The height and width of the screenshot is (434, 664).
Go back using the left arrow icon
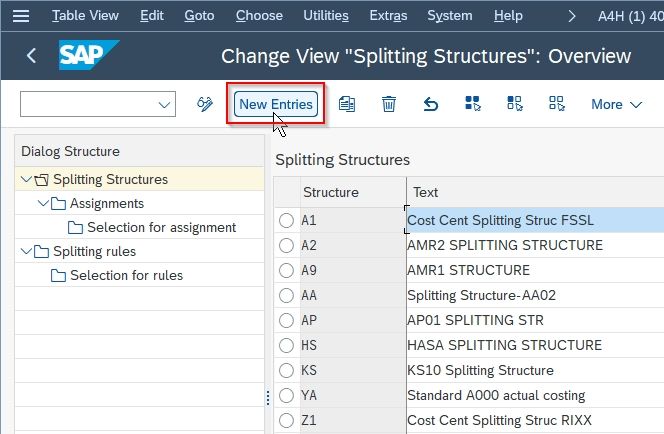pos(31,55)
